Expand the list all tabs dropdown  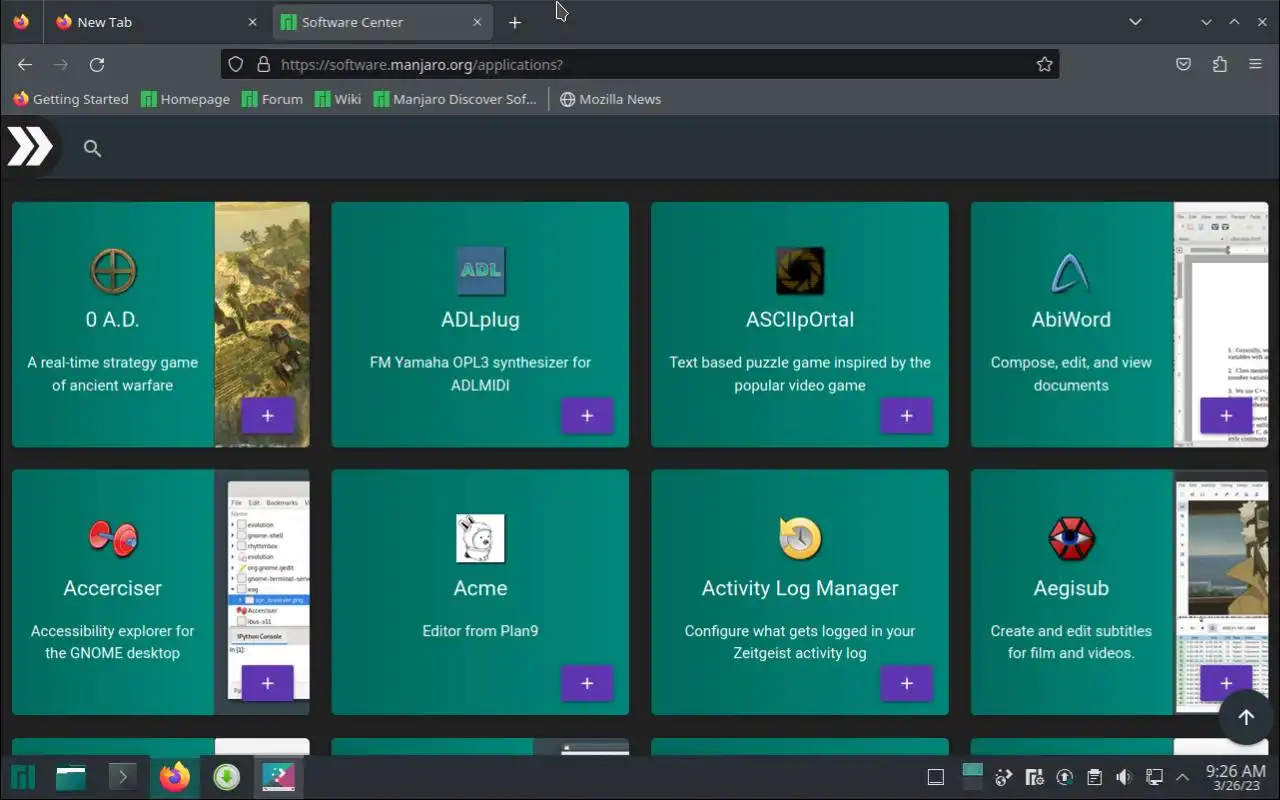[1135, 22]
